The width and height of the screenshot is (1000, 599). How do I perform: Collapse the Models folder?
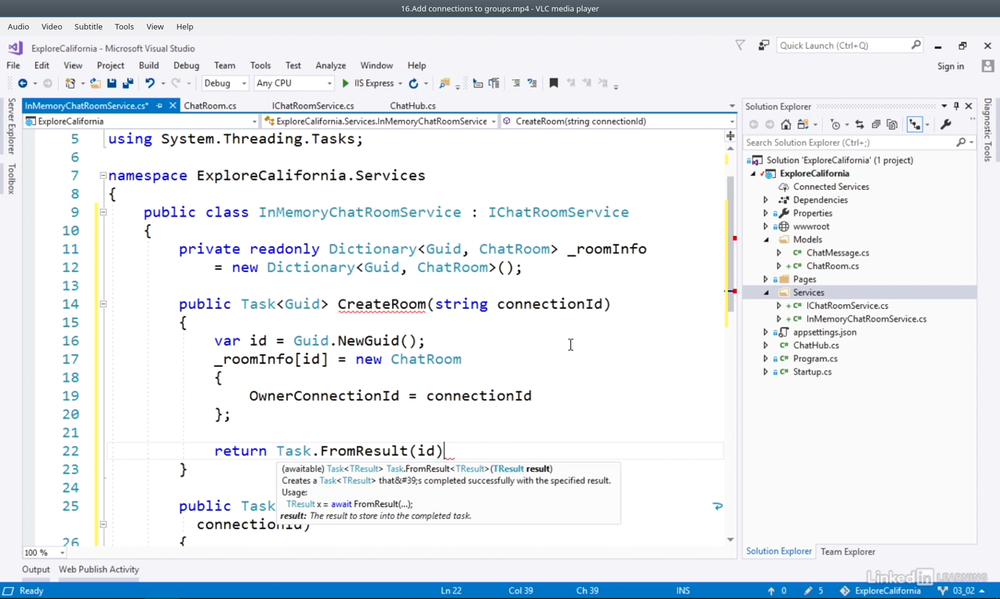pos(766,240)
